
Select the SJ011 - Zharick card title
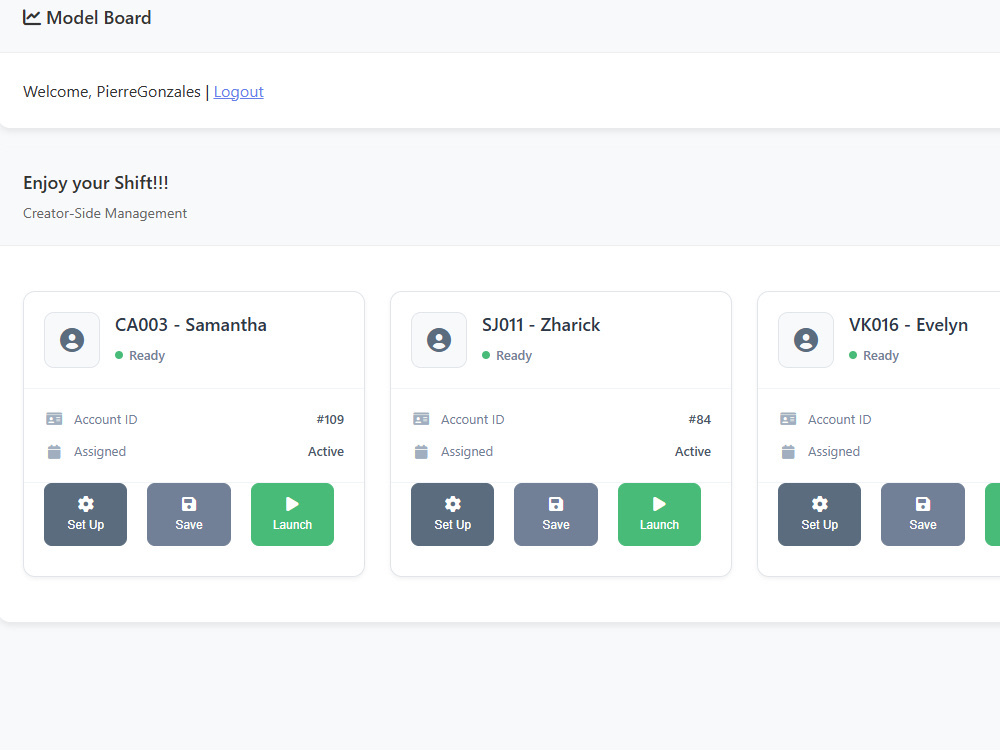tap(541, 325)
